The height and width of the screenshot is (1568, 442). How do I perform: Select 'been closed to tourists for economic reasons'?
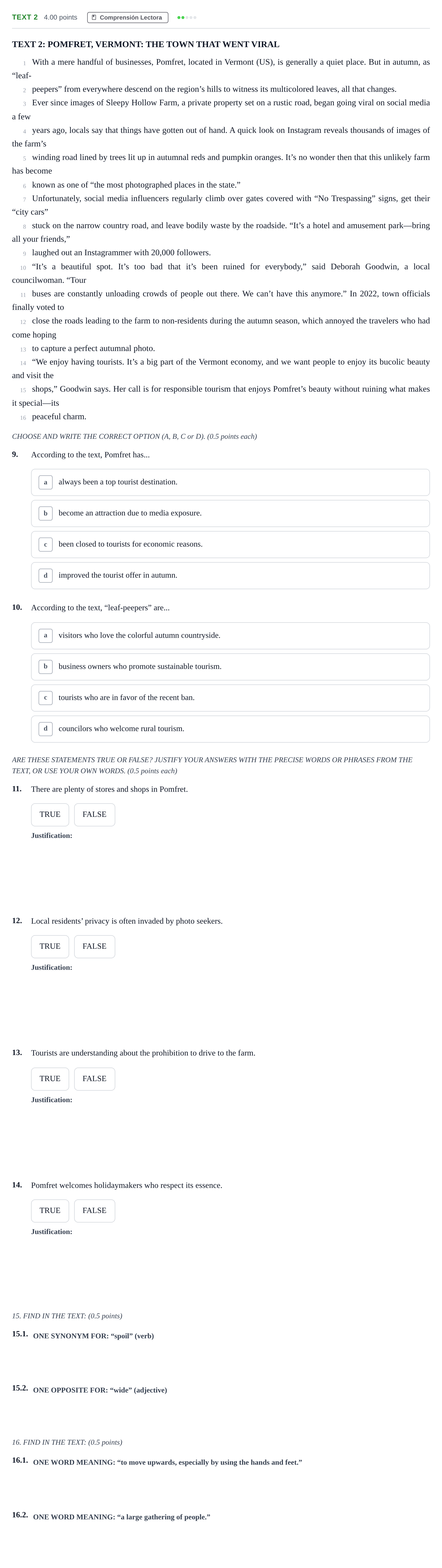coord(231,544)
